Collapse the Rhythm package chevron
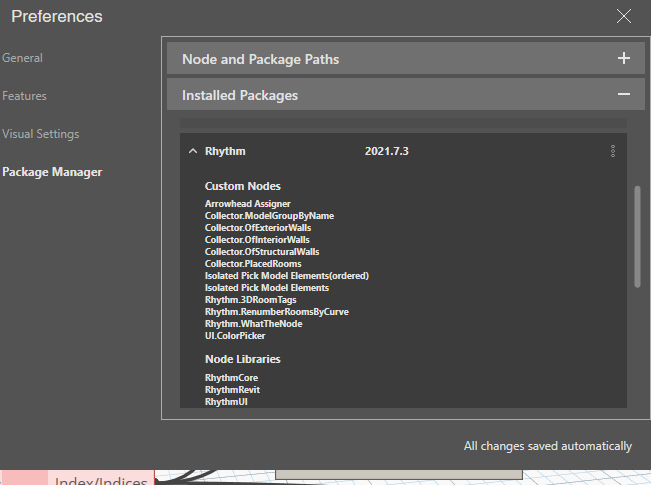 193,151
